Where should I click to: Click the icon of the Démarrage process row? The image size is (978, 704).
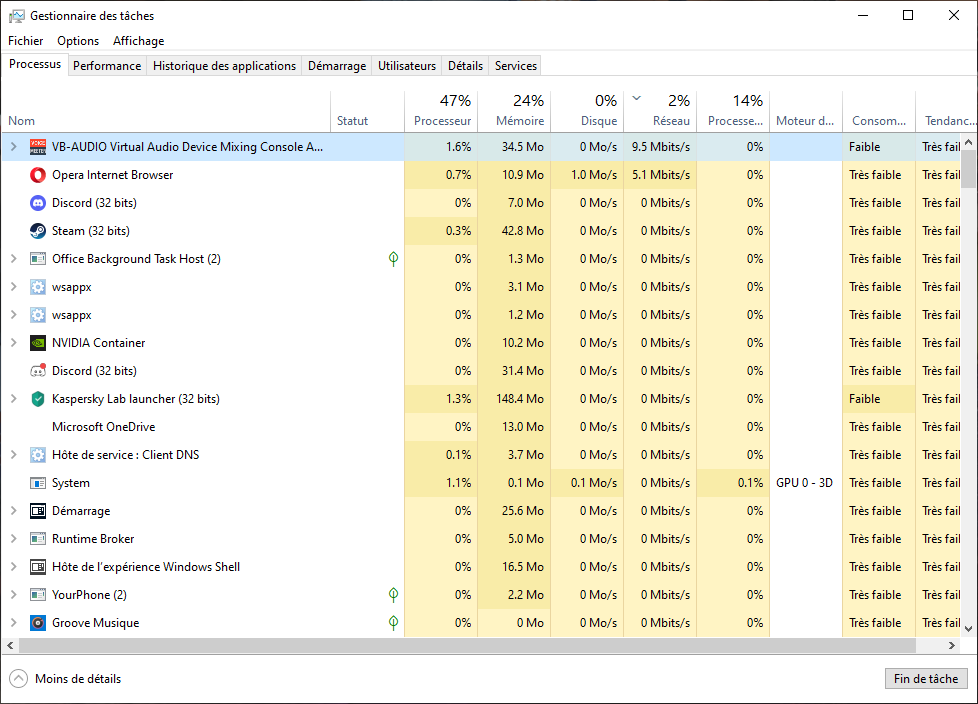coord(38,511)
